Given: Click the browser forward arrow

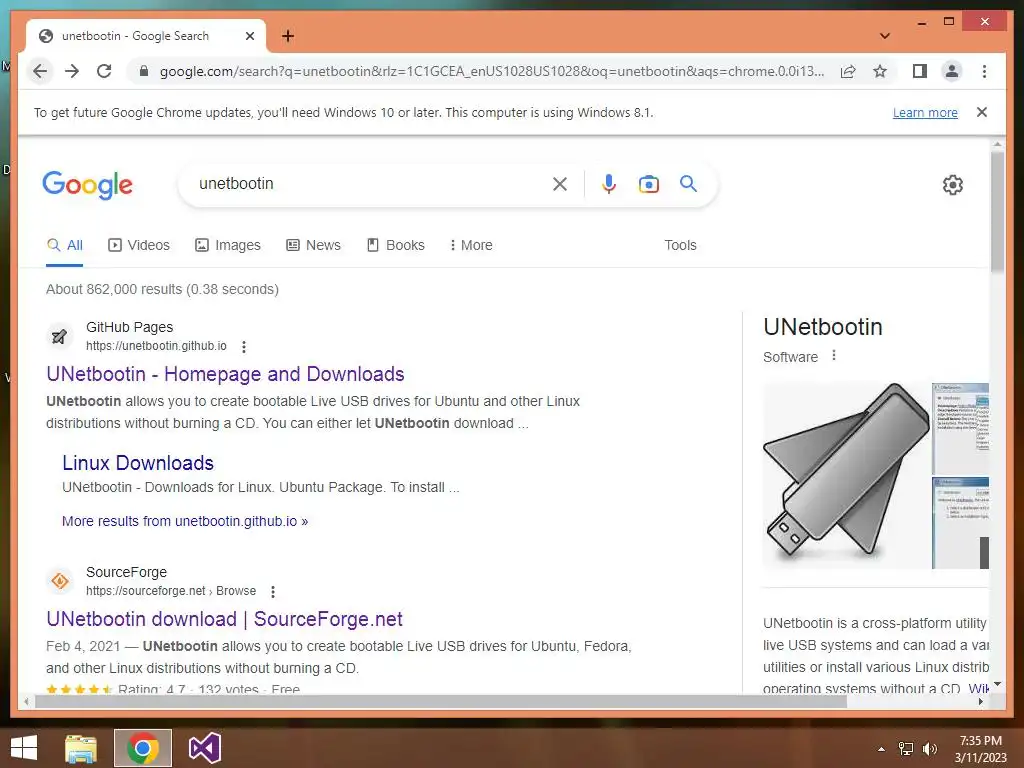Looking at the screenshot, I should [x=72, y=71].
